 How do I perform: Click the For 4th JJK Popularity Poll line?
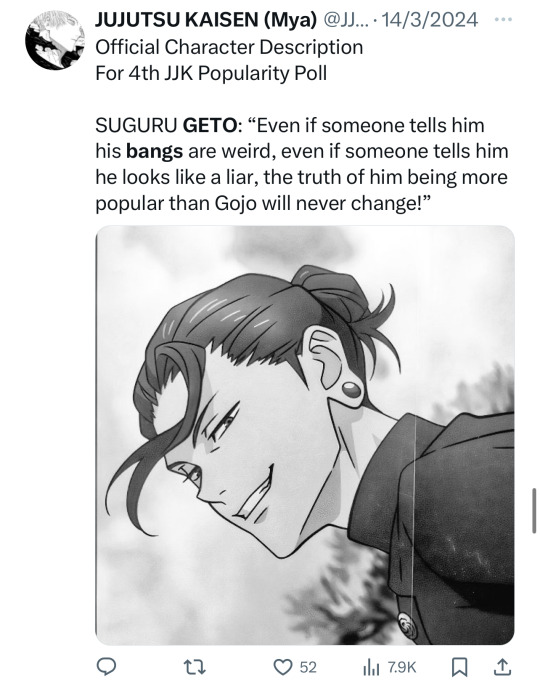[x=211, y=73]
